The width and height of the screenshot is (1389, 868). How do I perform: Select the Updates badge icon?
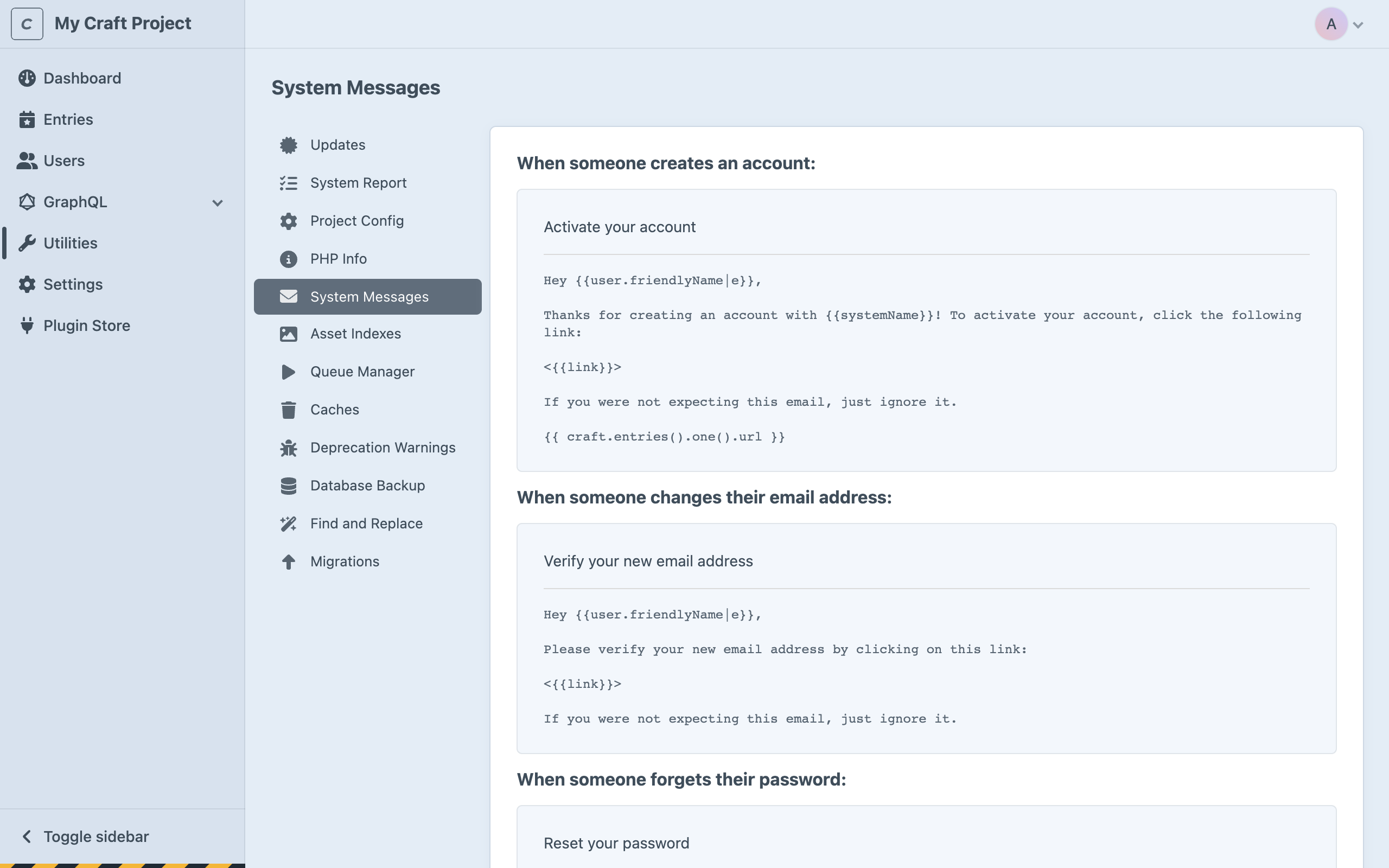click(288, 145)
